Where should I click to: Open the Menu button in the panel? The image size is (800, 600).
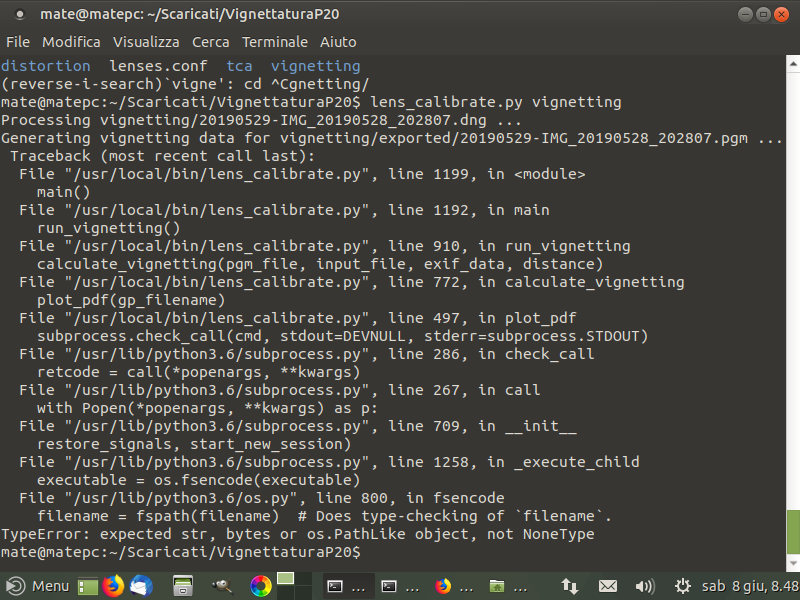(x=37, y=586)
